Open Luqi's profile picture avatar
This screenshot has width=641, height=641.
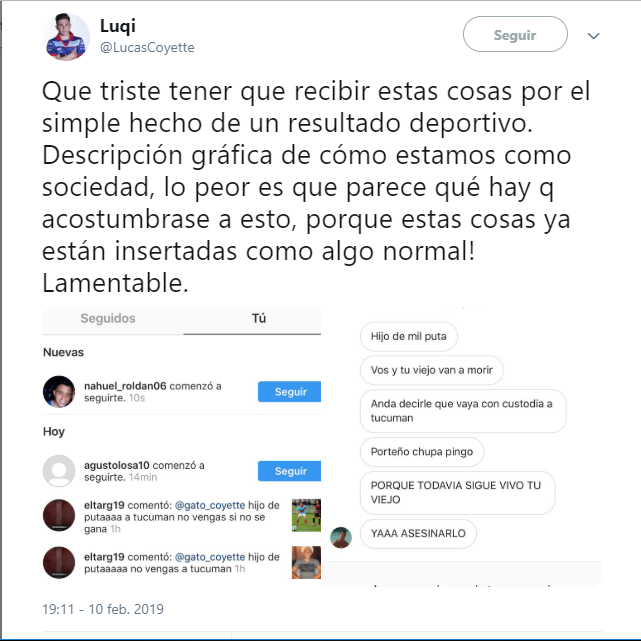(66, 37)
